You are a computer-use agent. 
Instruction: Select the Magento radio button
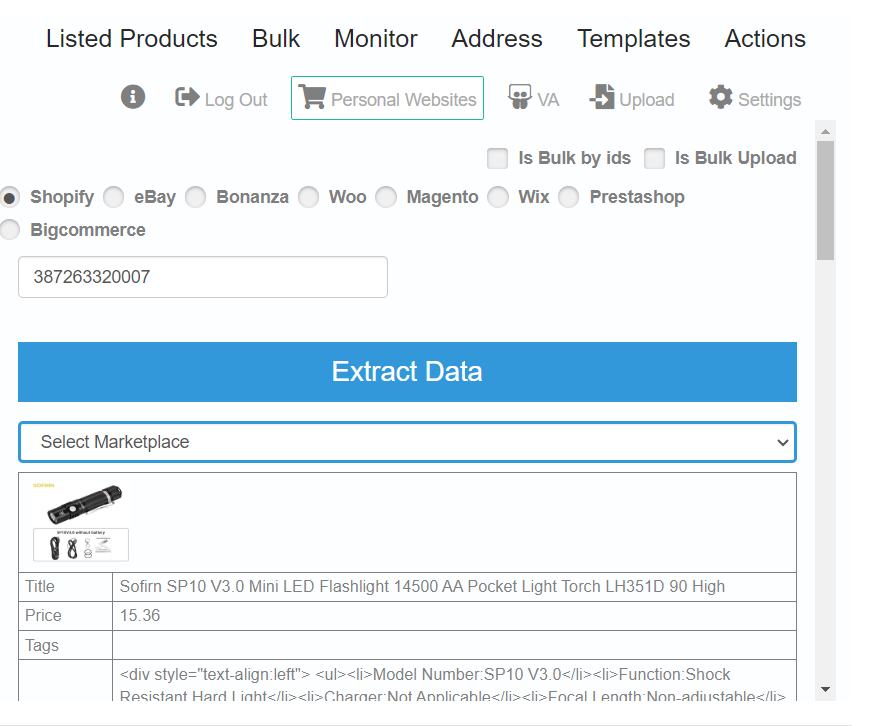coord(386,197)
